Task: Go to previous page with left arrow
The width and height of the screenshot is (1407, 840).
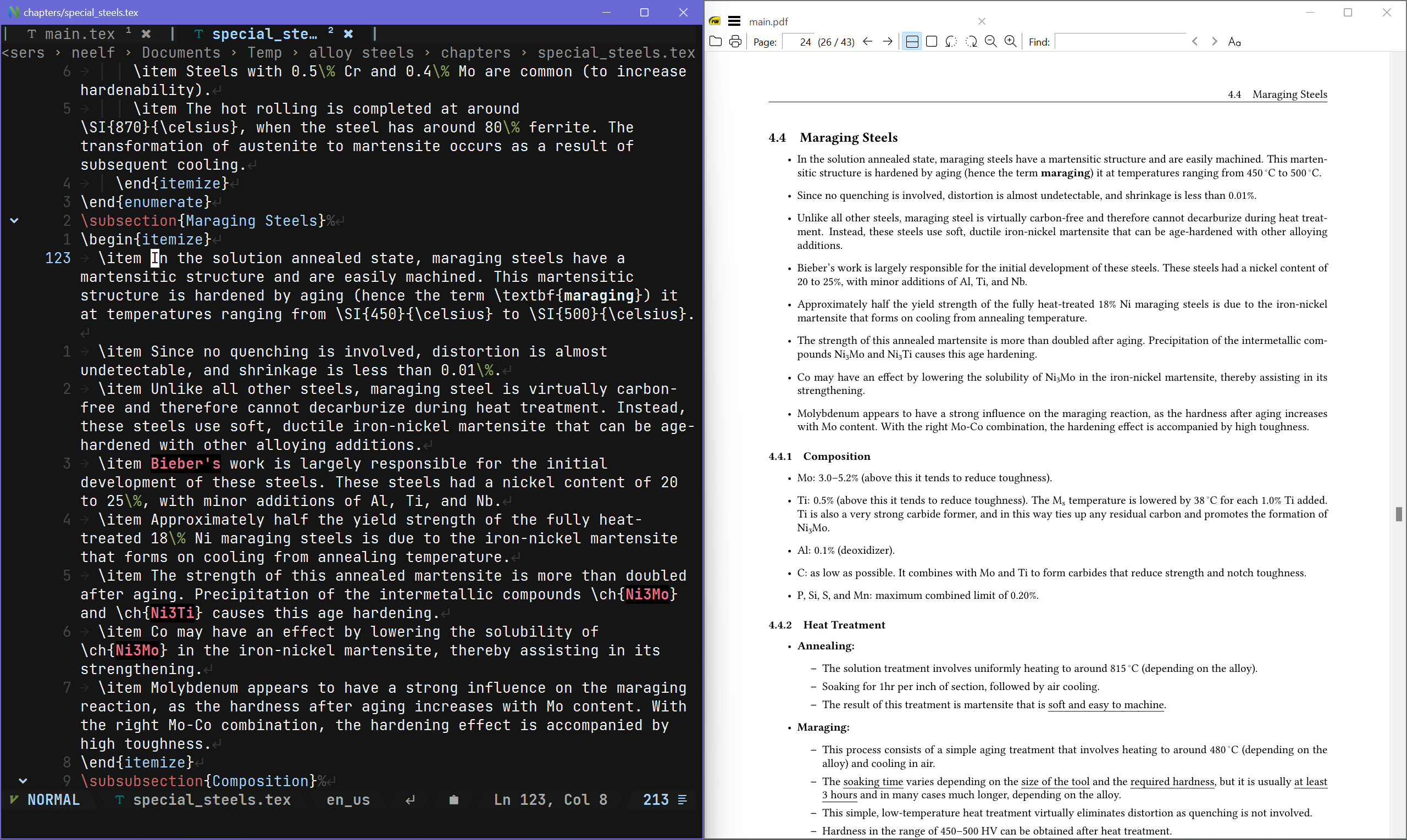Action: pyautogui.click(x=867, y=41)
